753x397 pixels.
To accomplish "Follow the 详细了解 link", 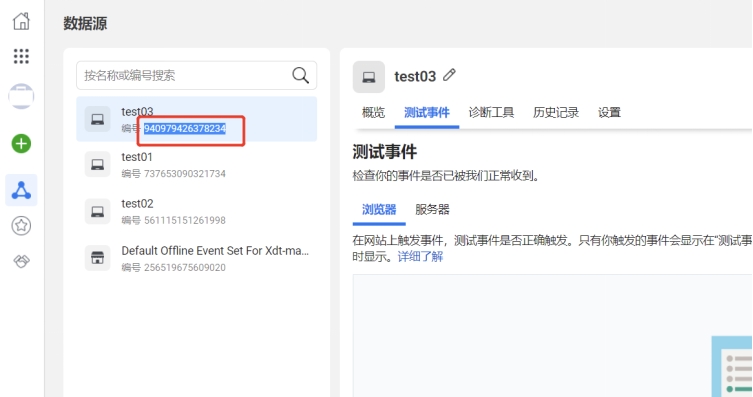I will point(420,256).
